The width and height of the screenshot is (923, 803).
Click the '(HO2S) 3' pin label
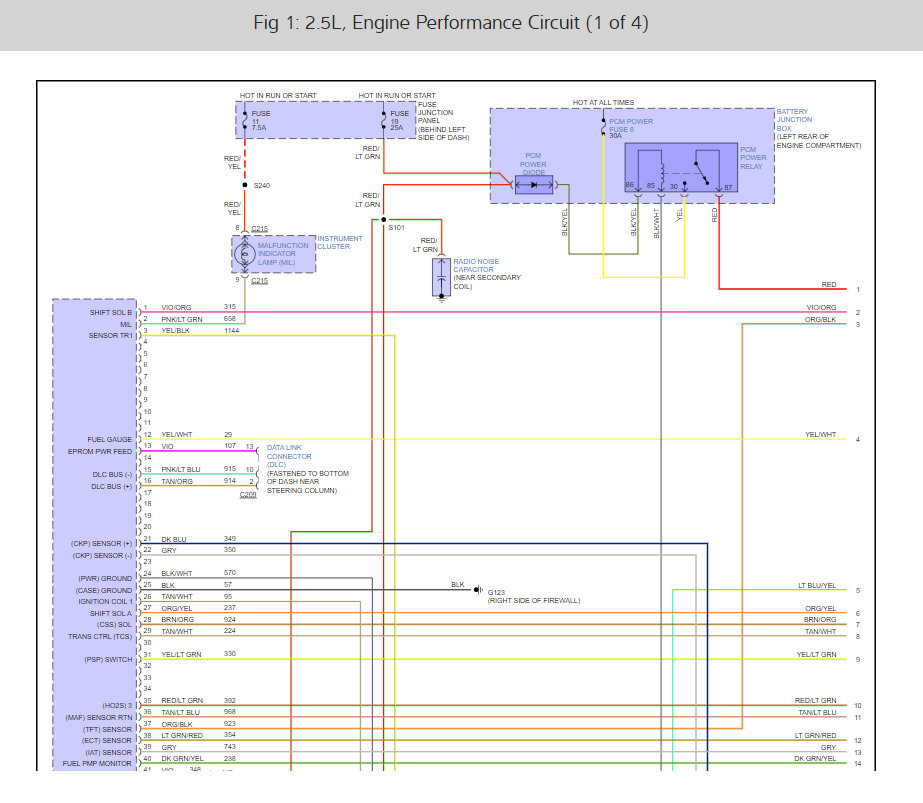[117, 705]
